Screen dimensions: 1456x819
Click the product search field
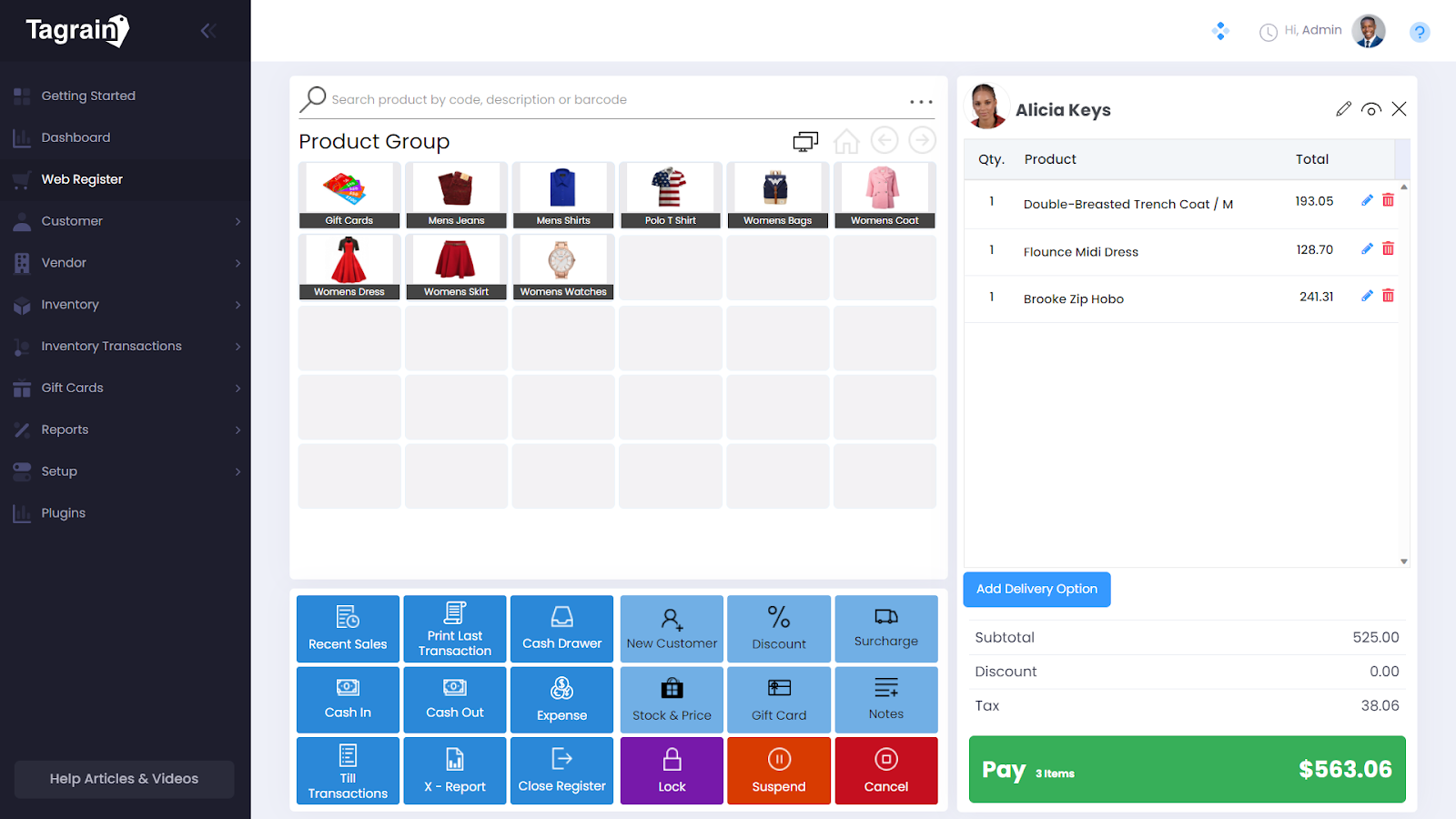click(x=610, y=100)
